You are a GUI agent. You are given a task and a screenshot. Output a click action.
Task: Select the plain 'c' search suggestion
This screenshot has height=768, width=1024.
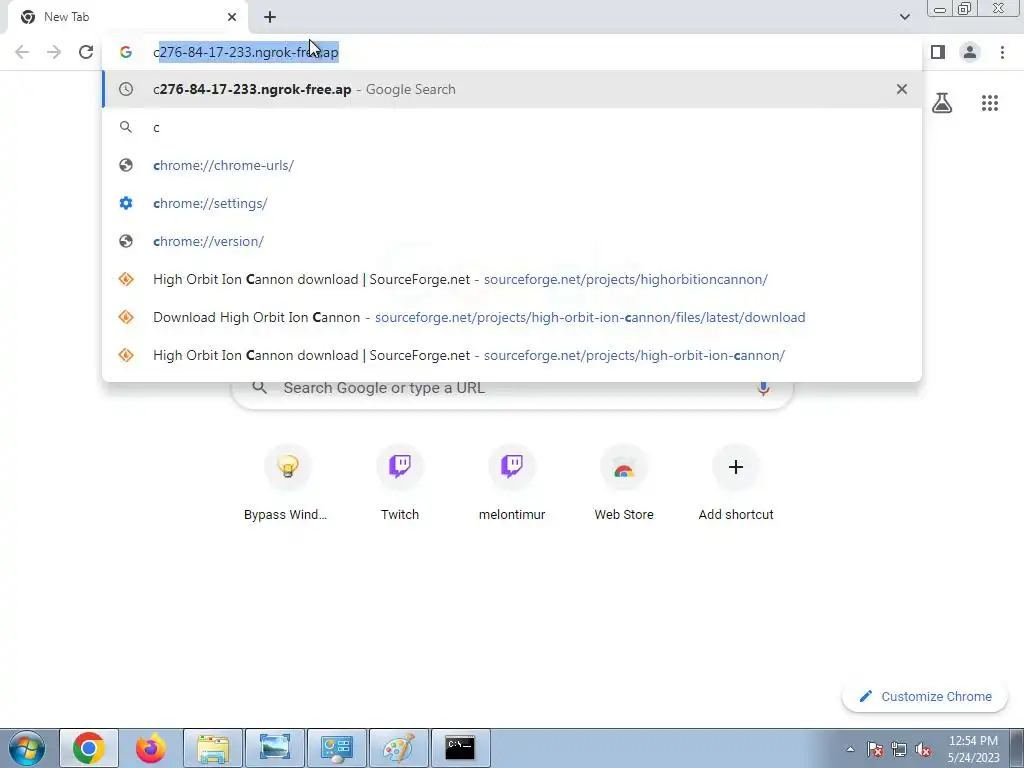[x=512, y=127]
